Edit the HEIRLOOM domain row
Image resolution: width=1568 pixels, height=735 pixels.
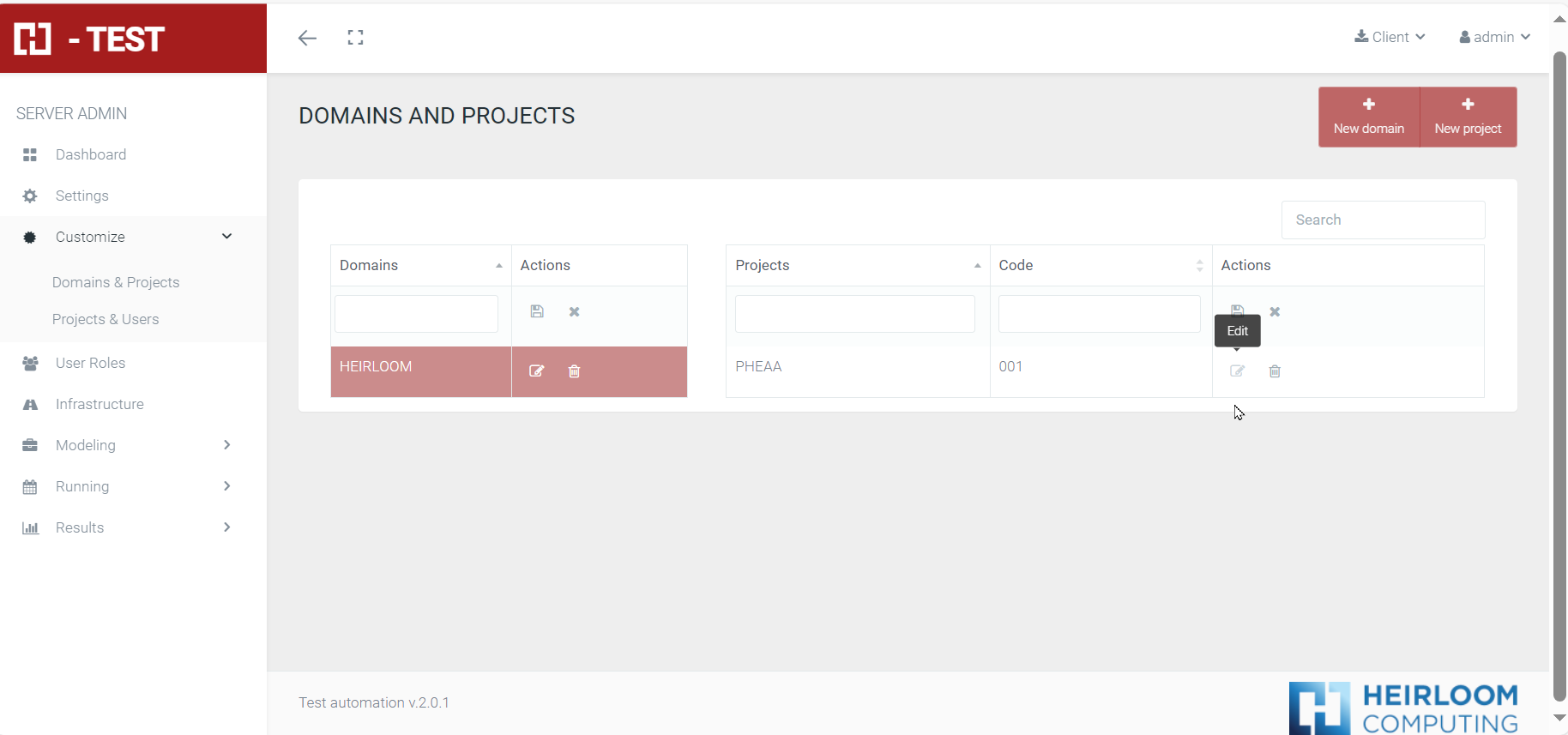click(536, 371)
